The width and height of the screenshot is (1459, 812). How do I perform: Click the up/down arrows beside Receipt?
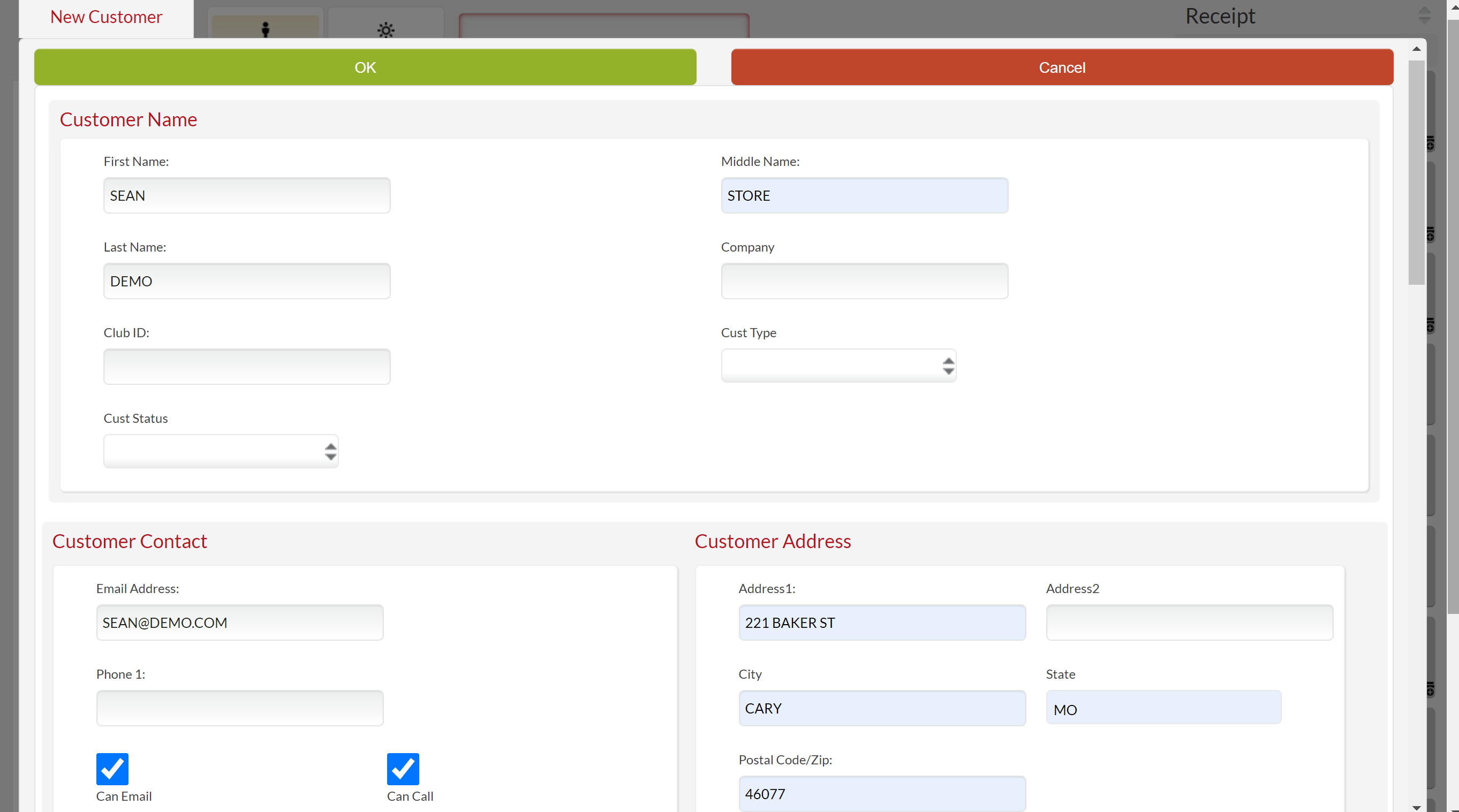(1424, 16)
